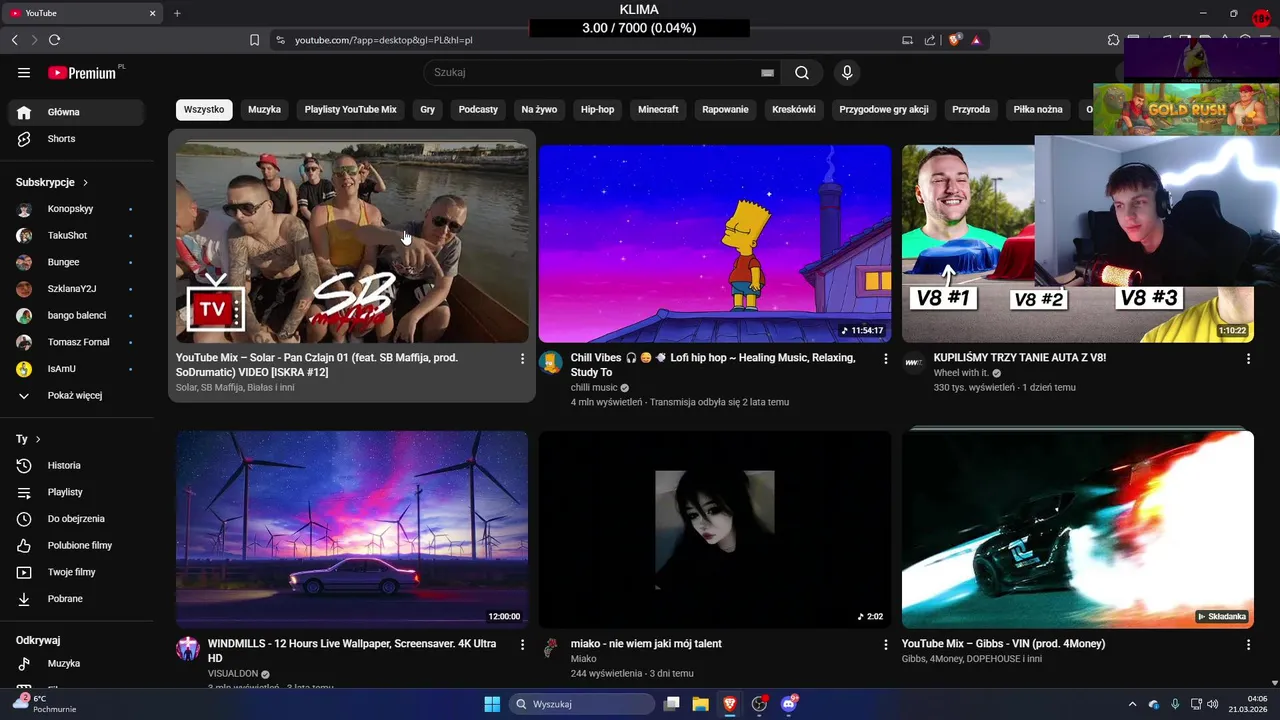Select Przygodowe gry akcji filter chip

(884, 110)
